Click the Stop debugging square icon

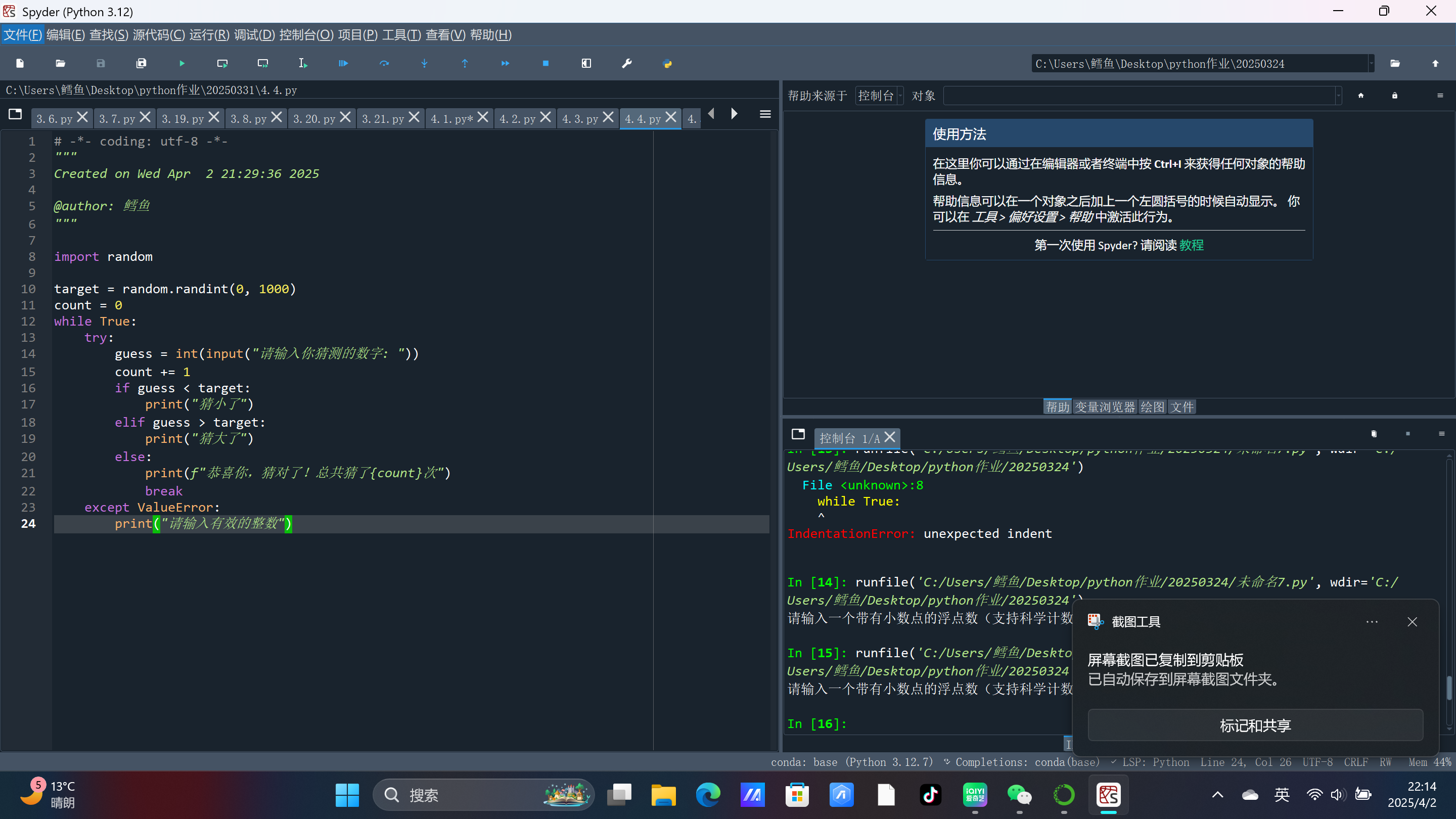click(545, 63)
